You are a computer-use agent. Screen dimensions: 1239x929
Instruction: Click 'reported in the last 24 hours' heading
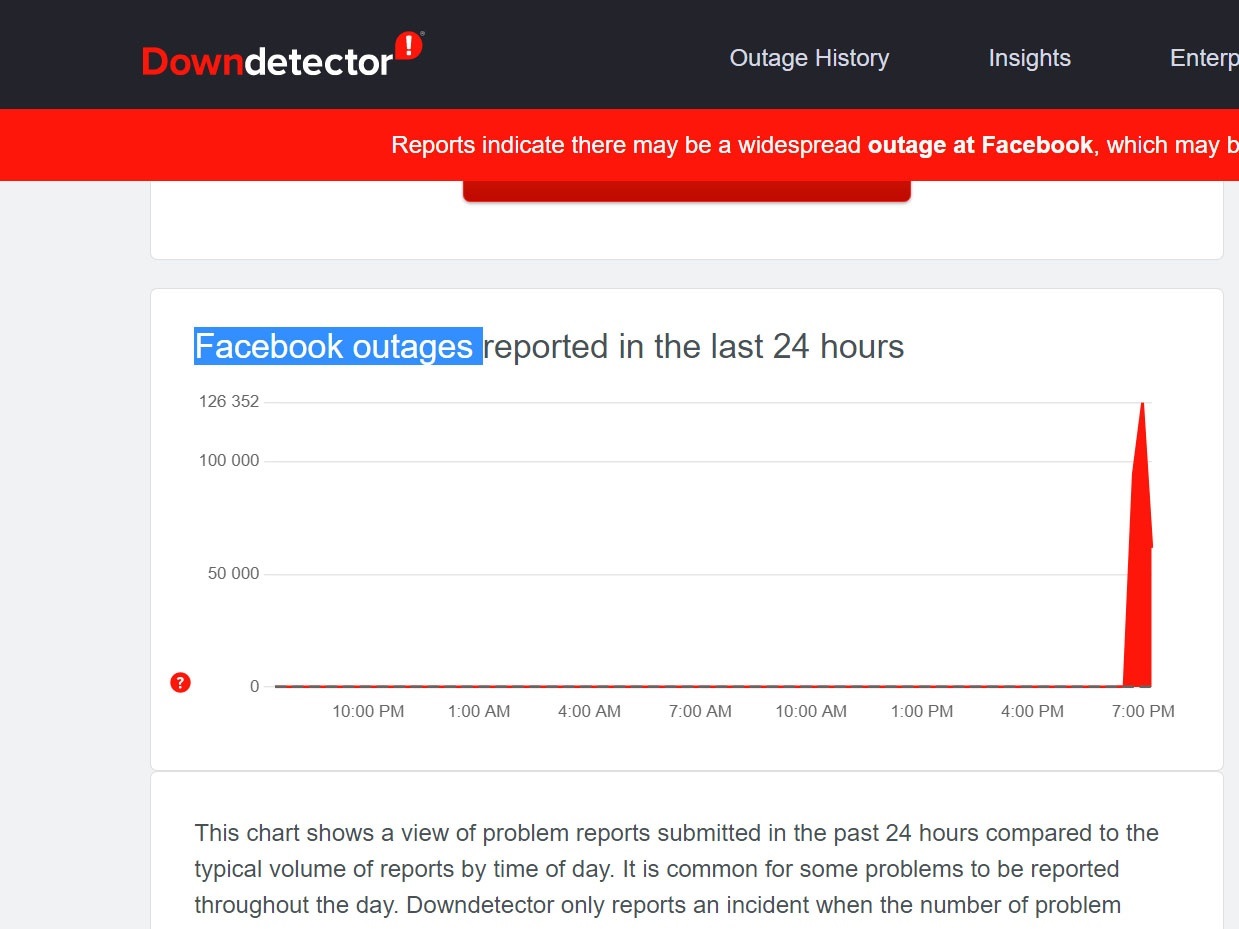pyautogui.click(x=694, y=346)
